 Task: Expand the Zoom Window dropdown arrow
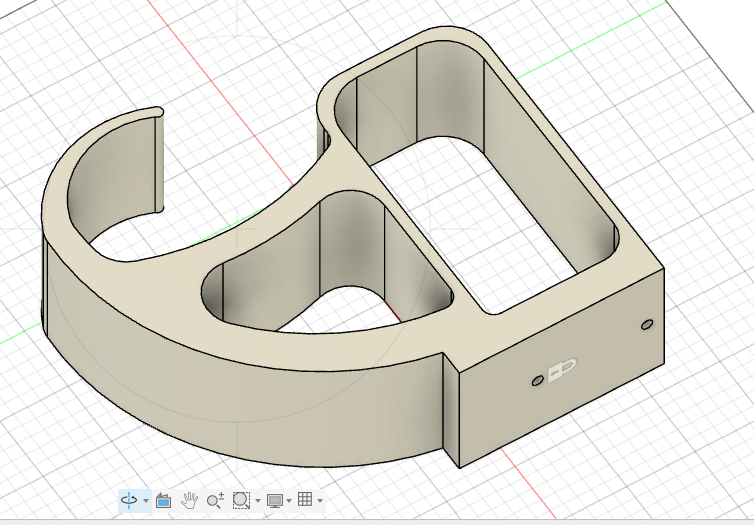point(258,500)
